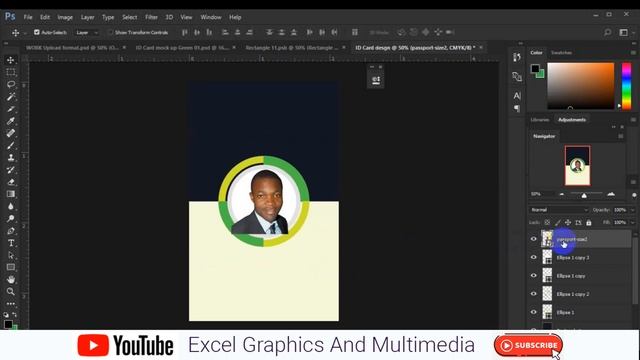Open the Filter menu
Image resolution: width=640 pixels, height=360 pixels.
pyautogui.click(x=151, y=17)
